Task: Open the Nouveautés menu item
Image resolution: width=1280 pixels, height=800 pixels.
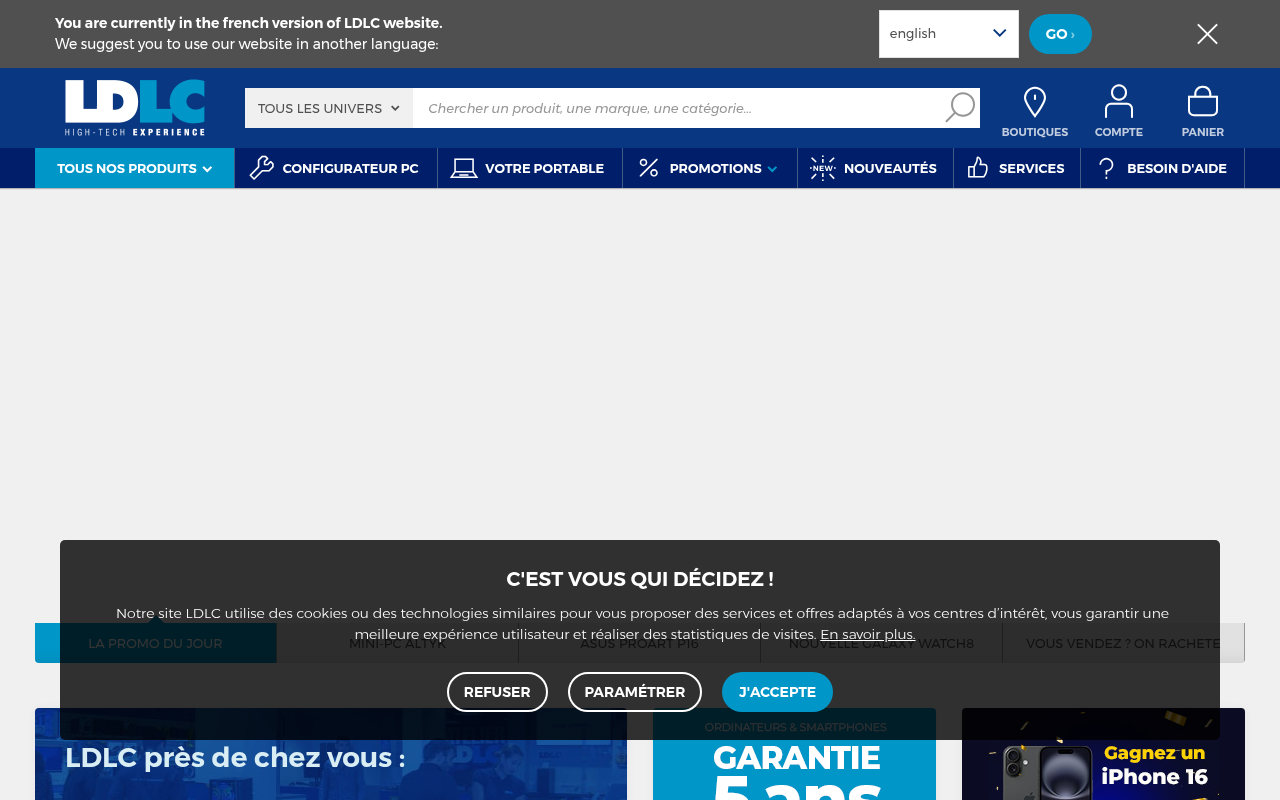Action: click(x=875, y=168)
